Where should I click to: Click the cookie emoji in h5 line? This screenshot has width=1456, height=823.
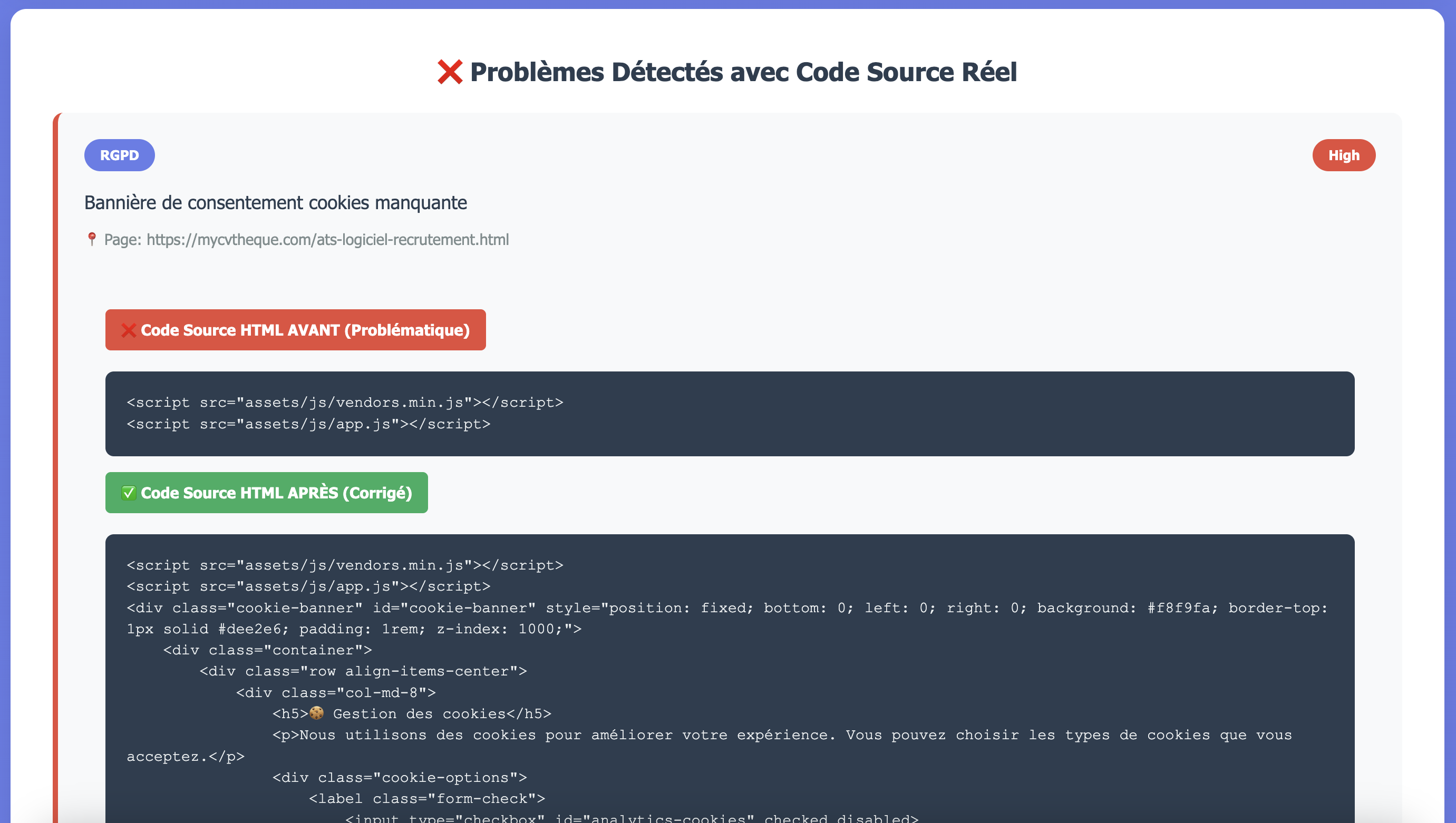pos(317,713)
